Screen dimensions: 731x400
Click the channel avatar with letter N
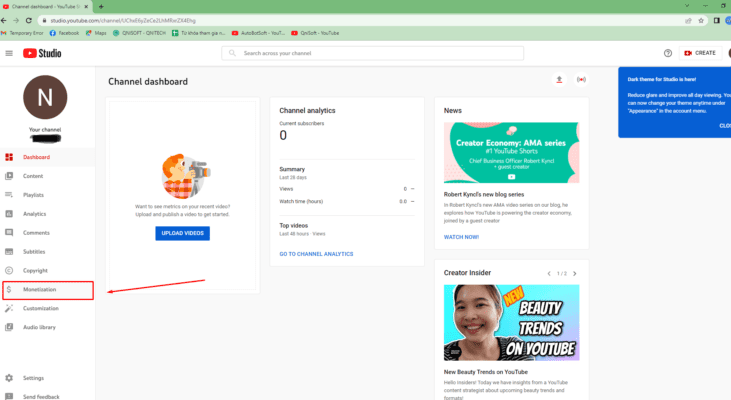coord(45,97)
